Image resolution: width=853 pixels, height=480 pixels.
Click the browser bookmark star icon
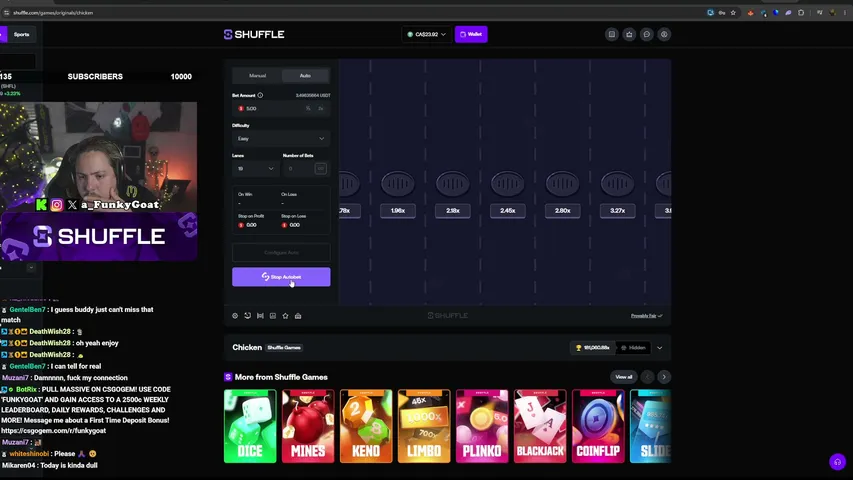(733, 13)
